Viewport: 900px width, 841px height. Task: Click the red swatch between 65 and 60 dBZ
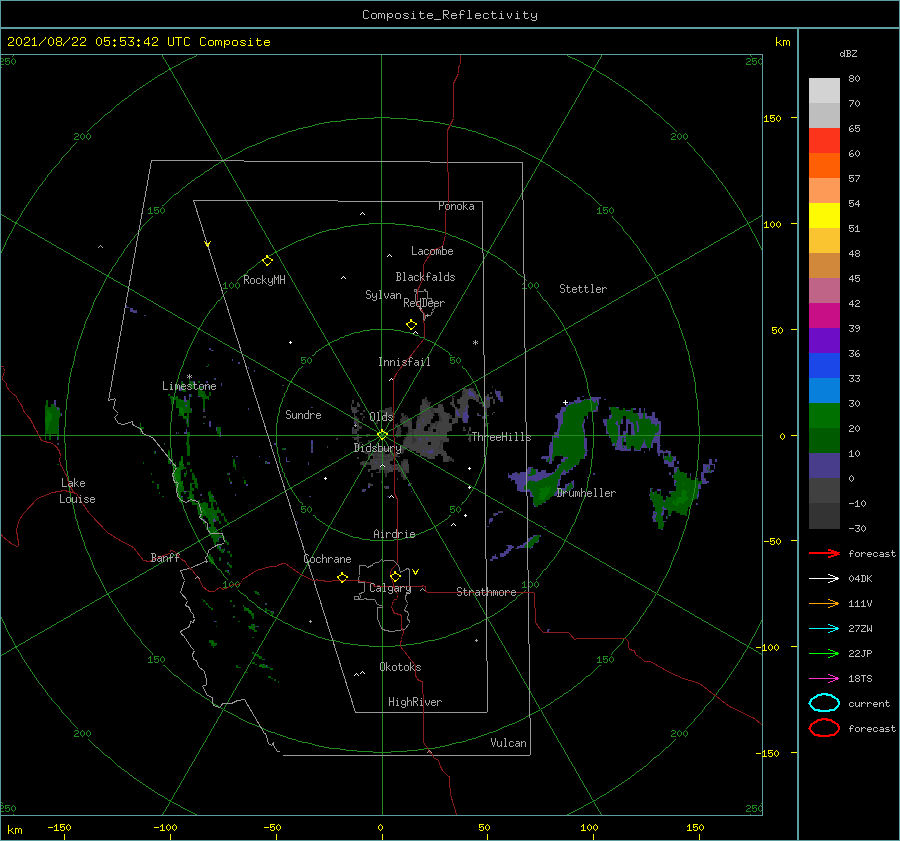(x=824, y=141)
